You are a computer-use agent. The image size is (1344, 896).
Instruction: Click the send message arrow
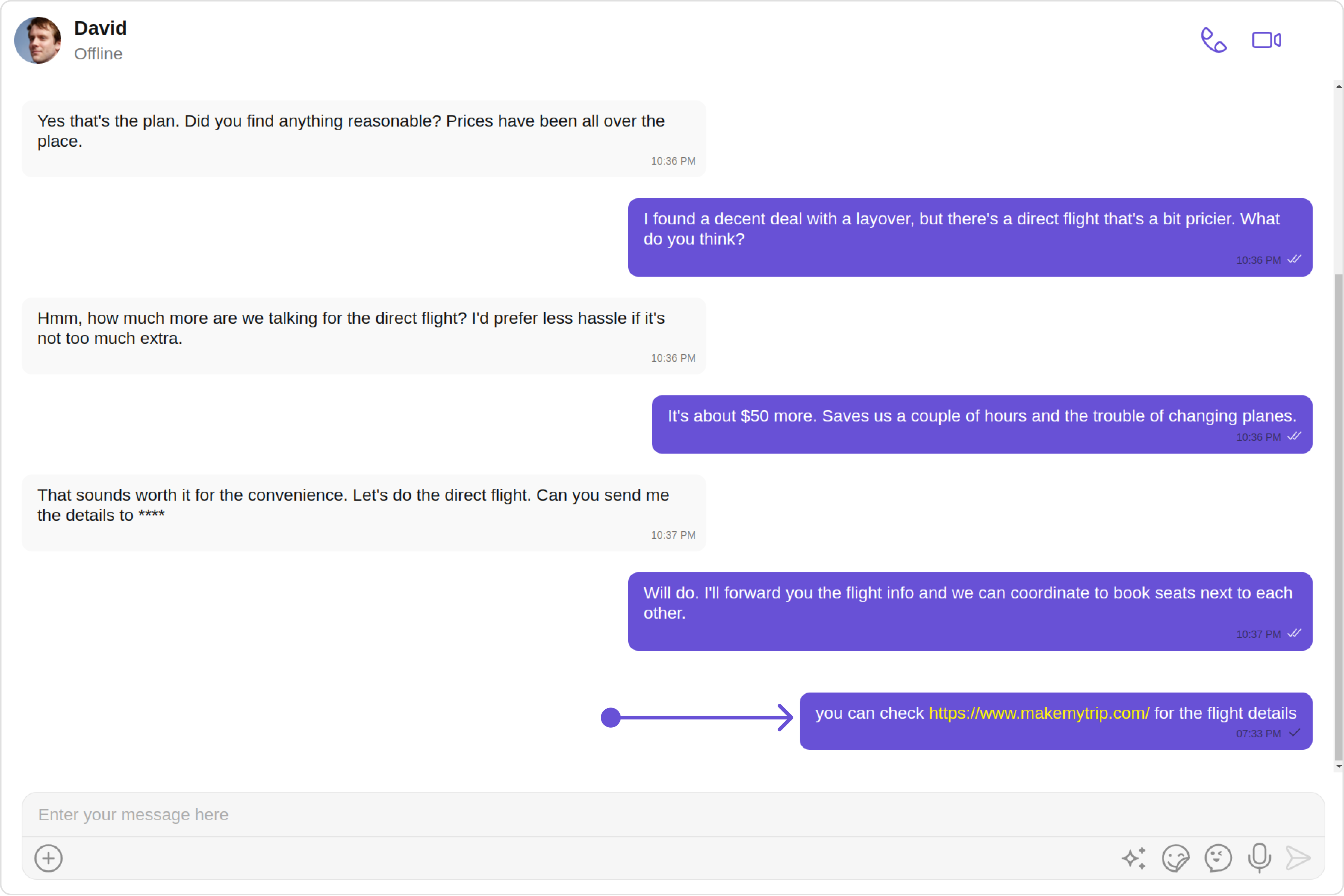(x=1298, y=858)
